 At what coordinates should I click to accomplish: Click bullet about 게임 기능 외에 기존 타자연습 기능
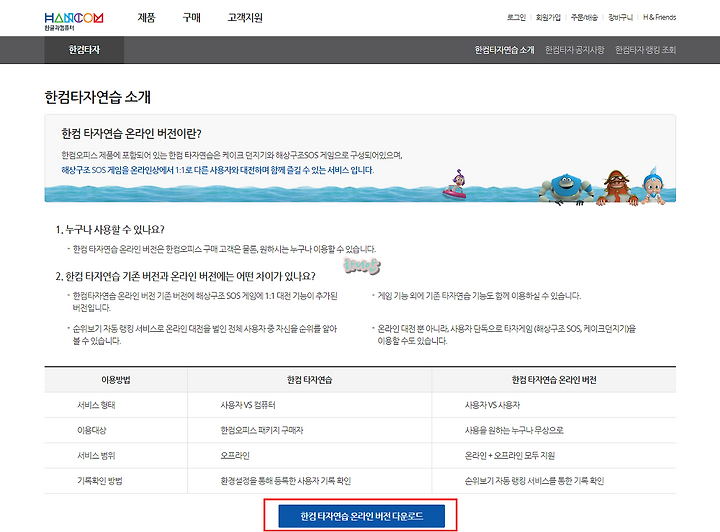pos(479,296)
